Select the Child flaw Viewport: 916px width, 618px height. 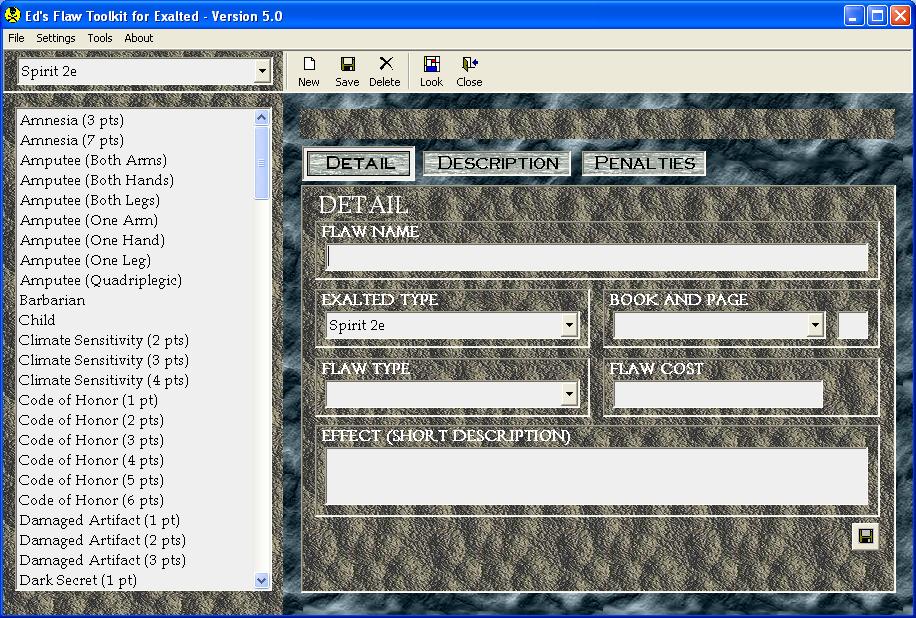click(x=37, y=320)
